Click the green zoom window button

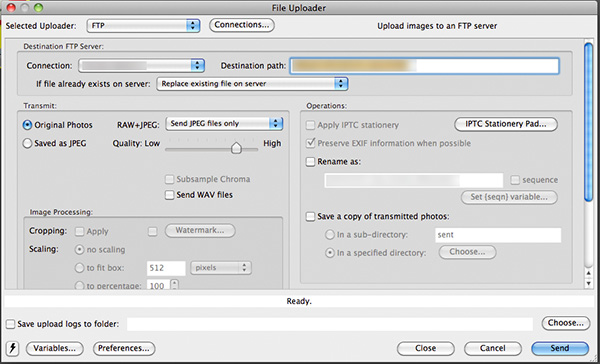pyautogui.click(x=38, y=7)
